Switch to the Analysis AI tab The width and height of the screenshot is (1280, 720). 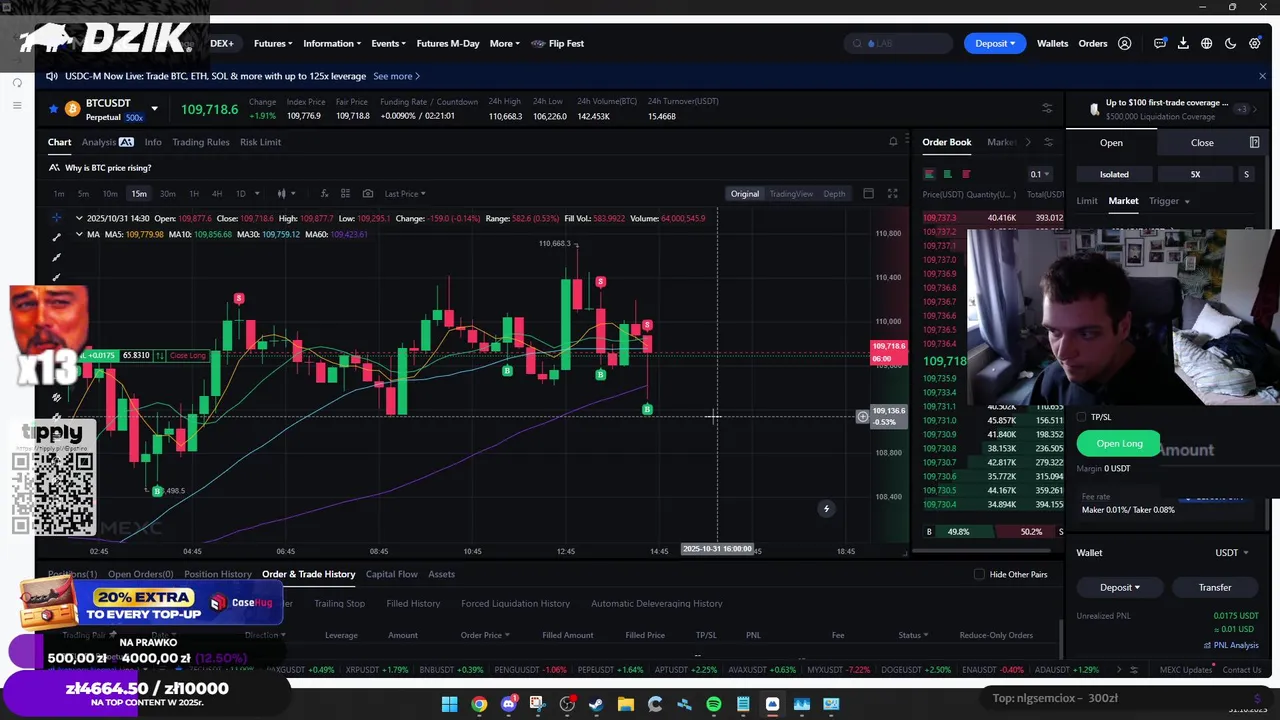pos(108,142)
